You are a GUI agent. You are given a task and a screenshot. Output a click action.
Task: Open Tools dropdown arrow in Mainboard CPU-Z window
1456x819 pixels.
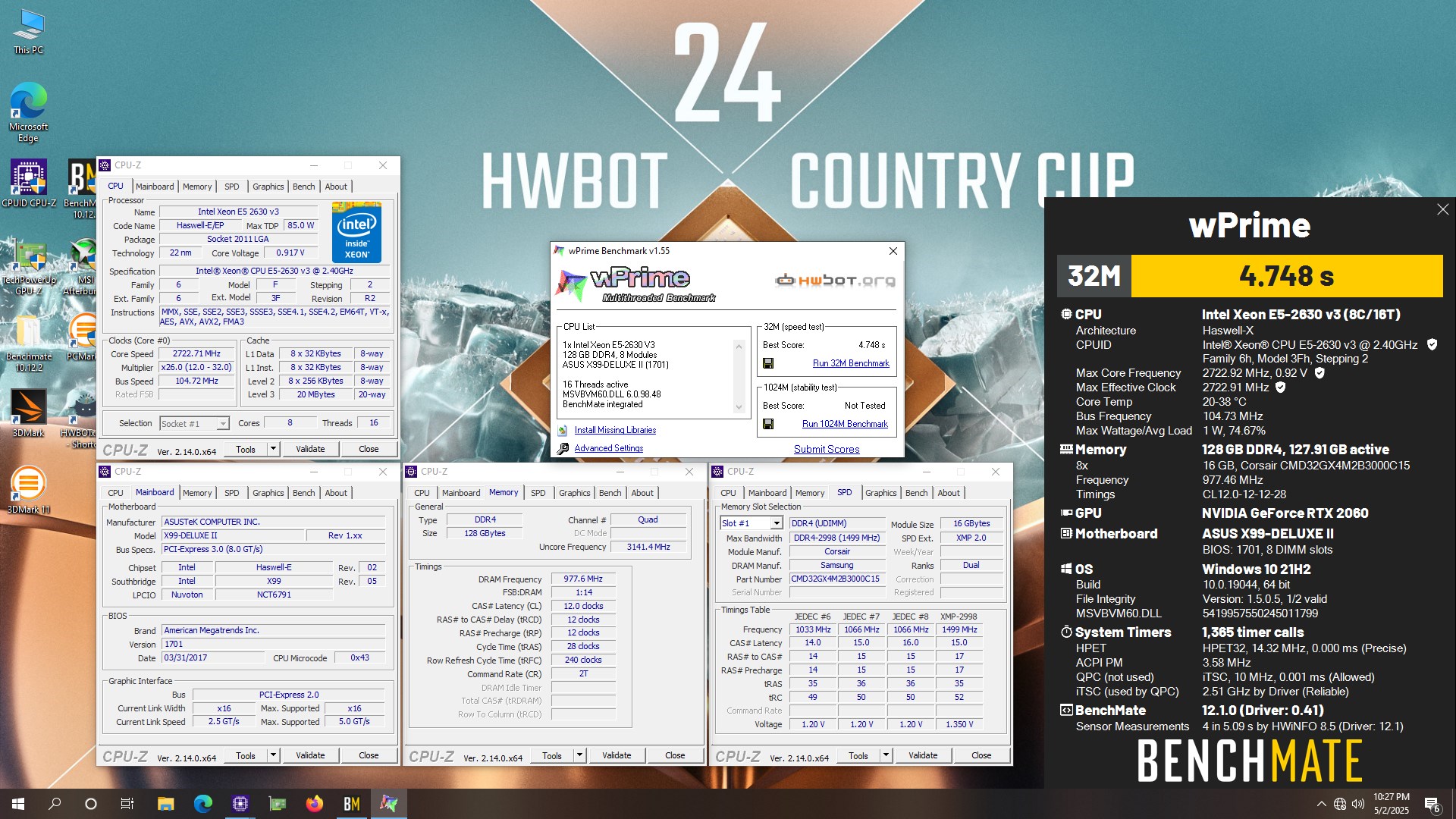[x=273, y=755]
